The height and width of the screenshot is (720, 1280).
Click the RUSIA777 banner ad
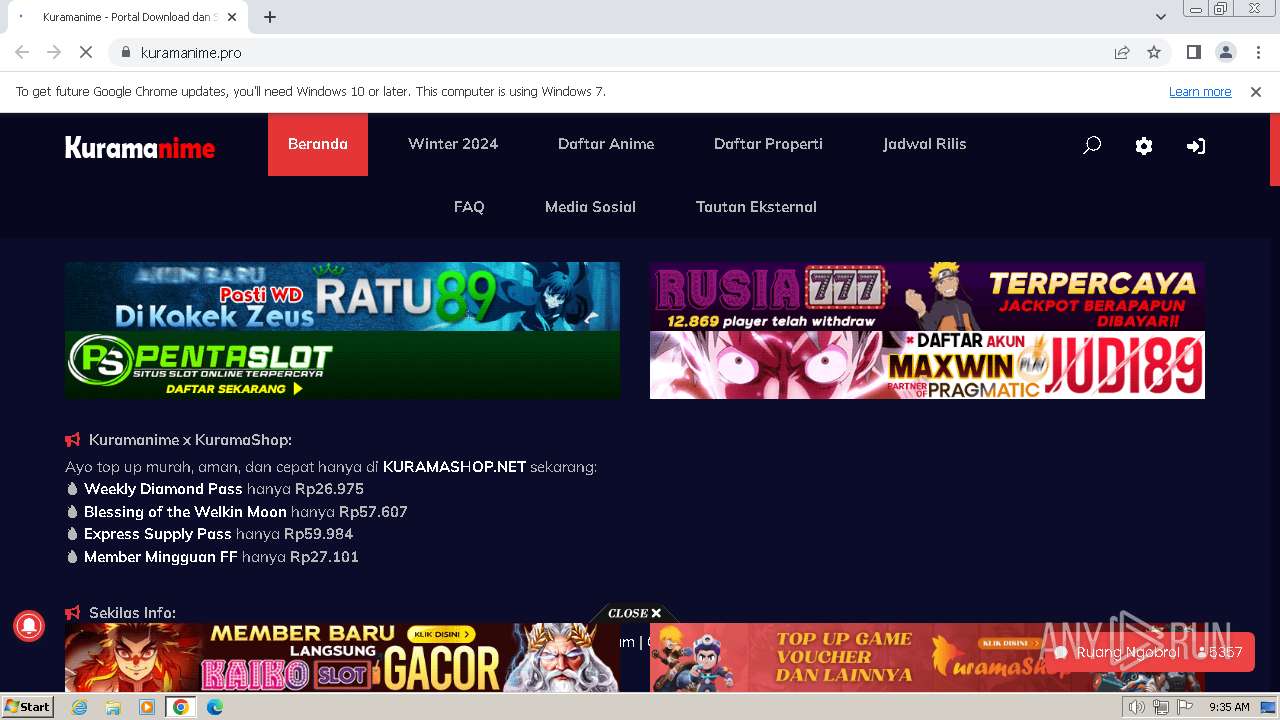click(927, 296)
